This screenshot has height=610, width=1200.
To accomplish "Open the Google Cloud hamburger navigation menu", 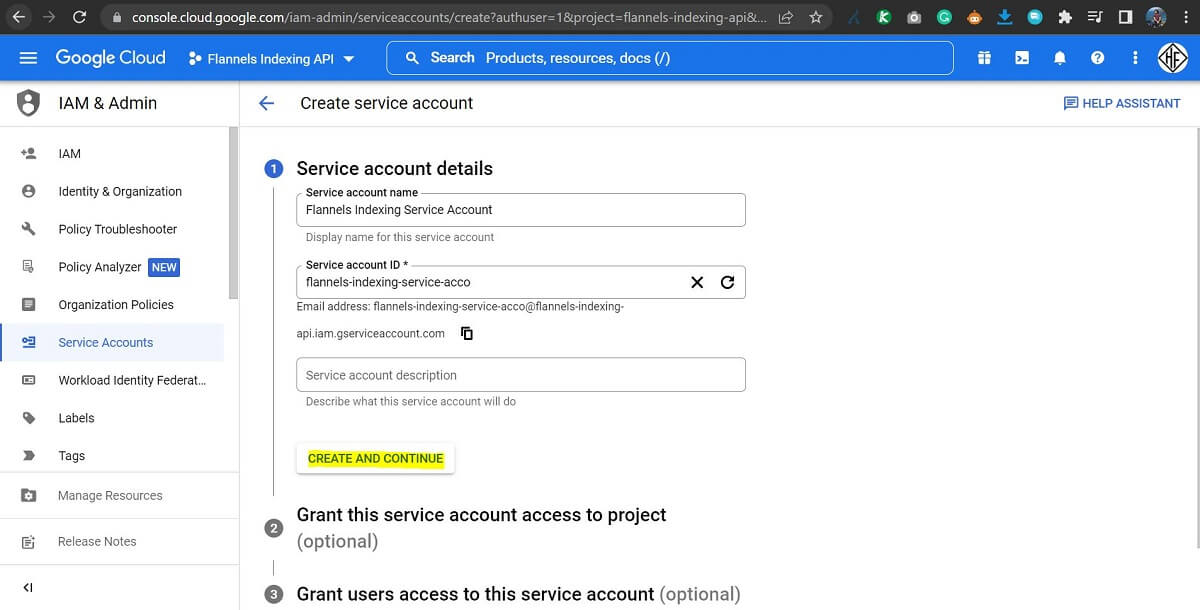I will (28, 58).
